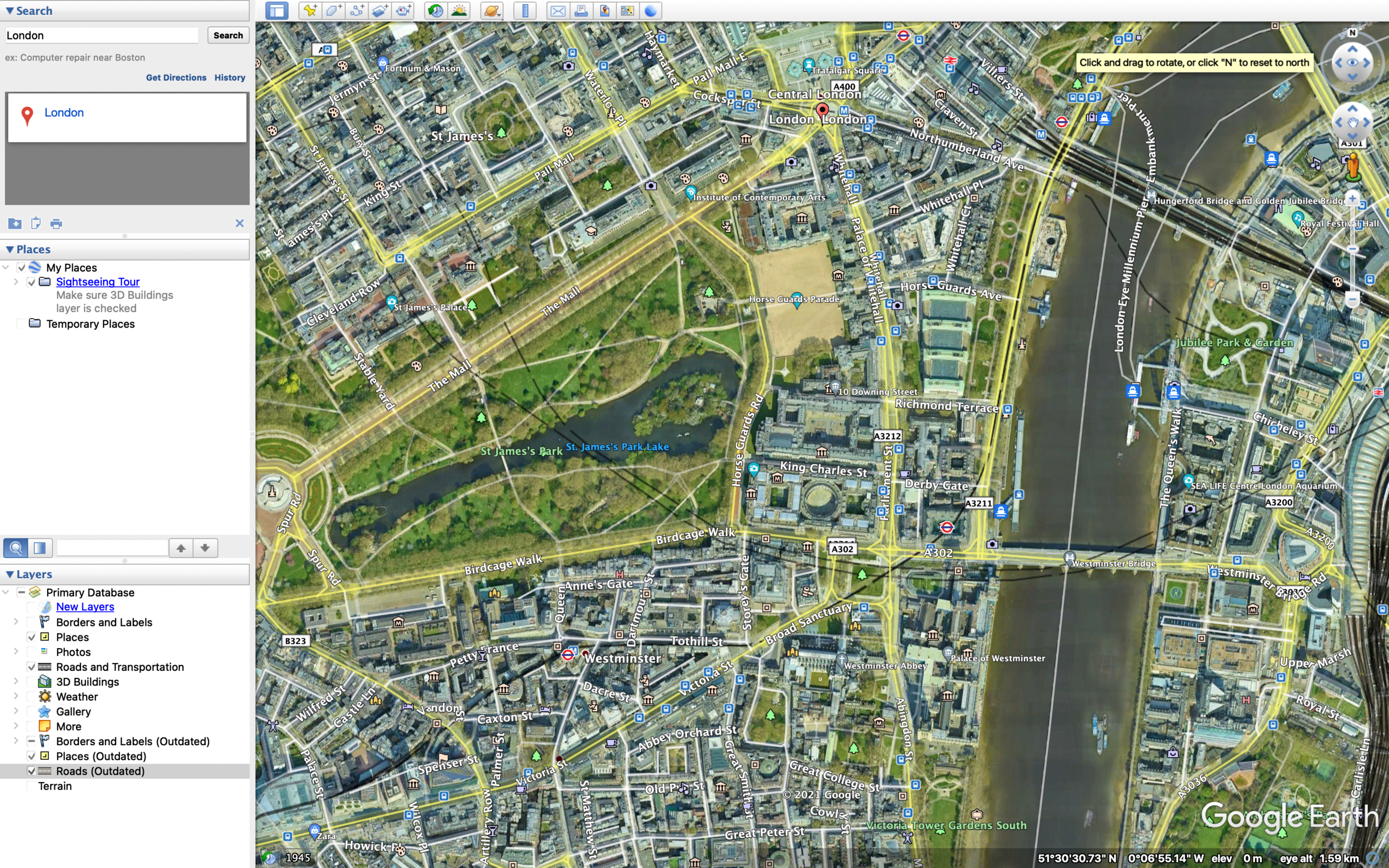This screenshot has width=1389, height=868.
Task: Toggle the sidebar visibility button
Action: 277,11
